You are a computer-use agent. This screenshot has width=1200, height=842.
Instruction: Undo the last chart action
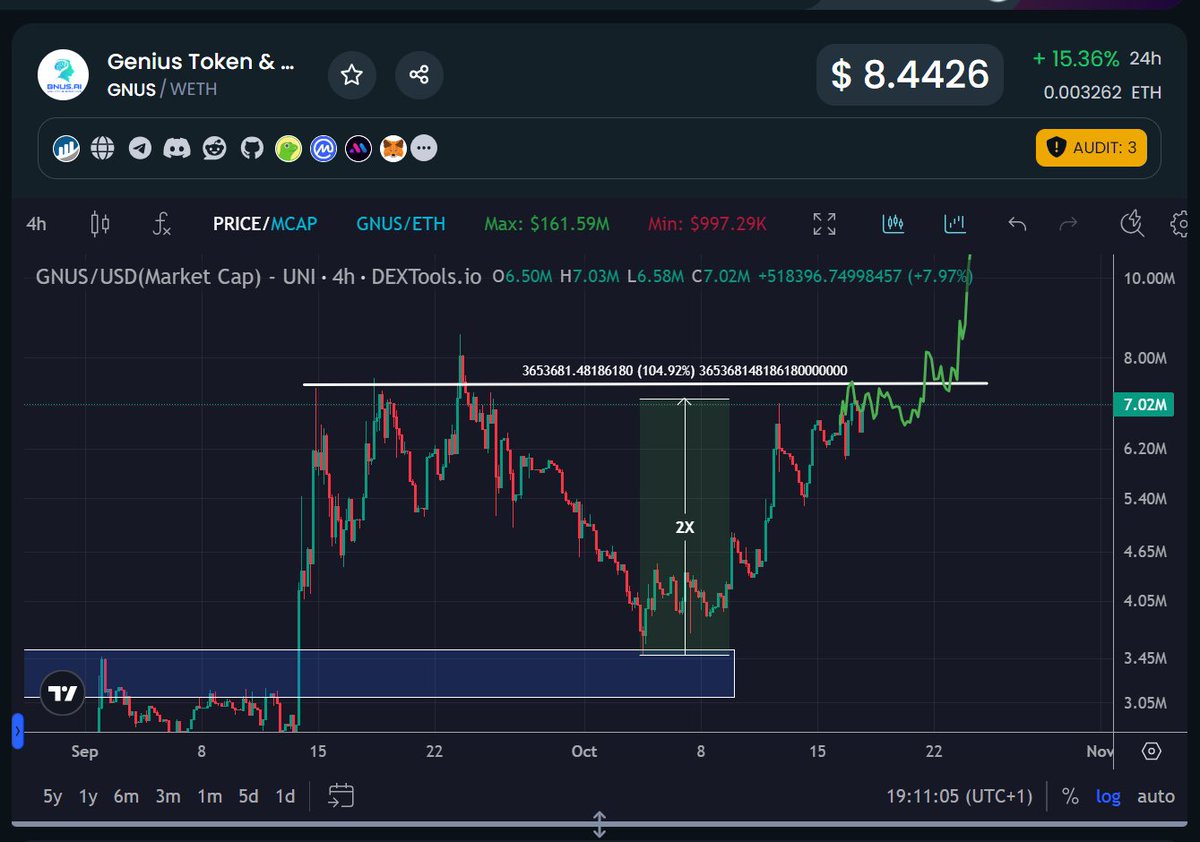point(1016,224)
